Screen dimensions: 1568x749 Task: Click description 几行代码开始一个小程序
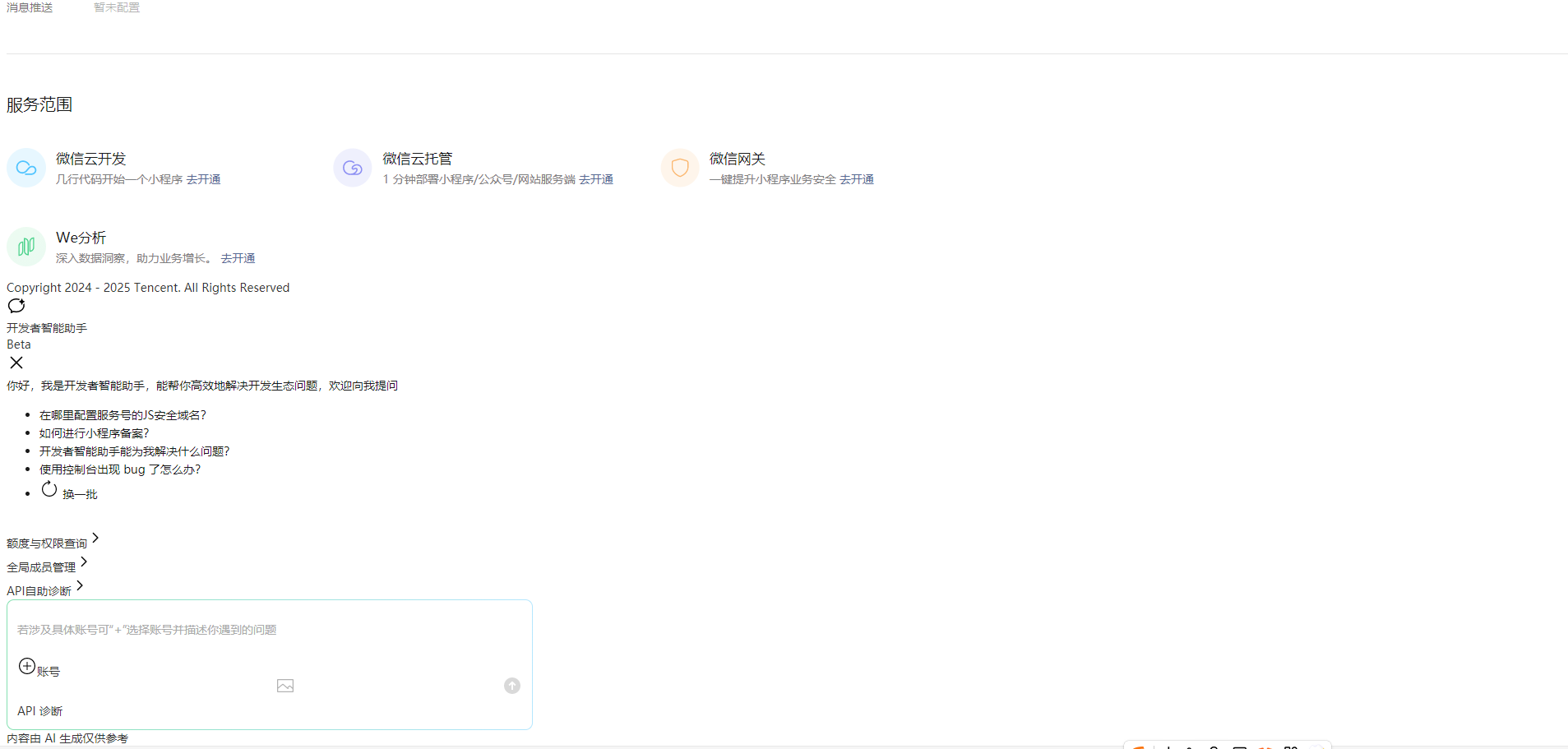tap(119, 179)
